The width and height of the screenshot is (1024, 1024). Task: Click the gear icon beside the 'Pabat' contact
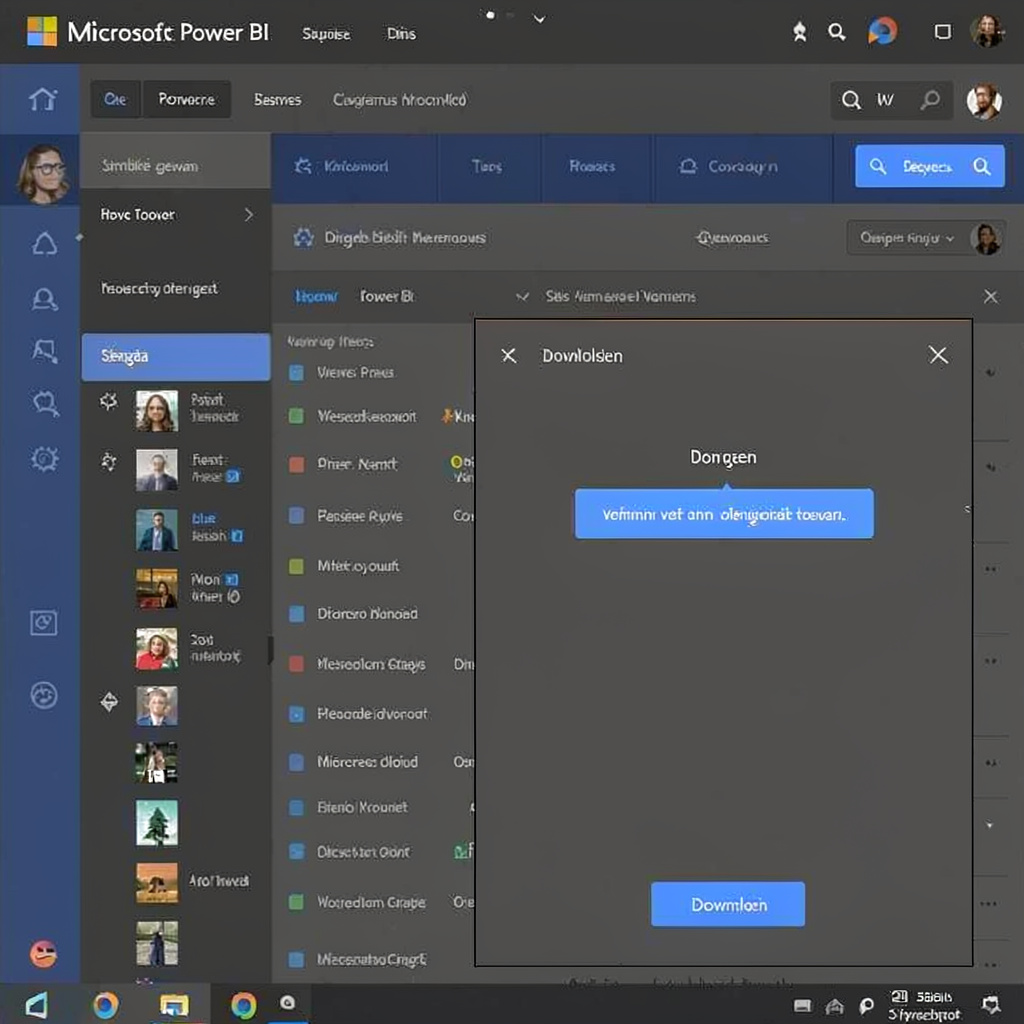[108, 400]
